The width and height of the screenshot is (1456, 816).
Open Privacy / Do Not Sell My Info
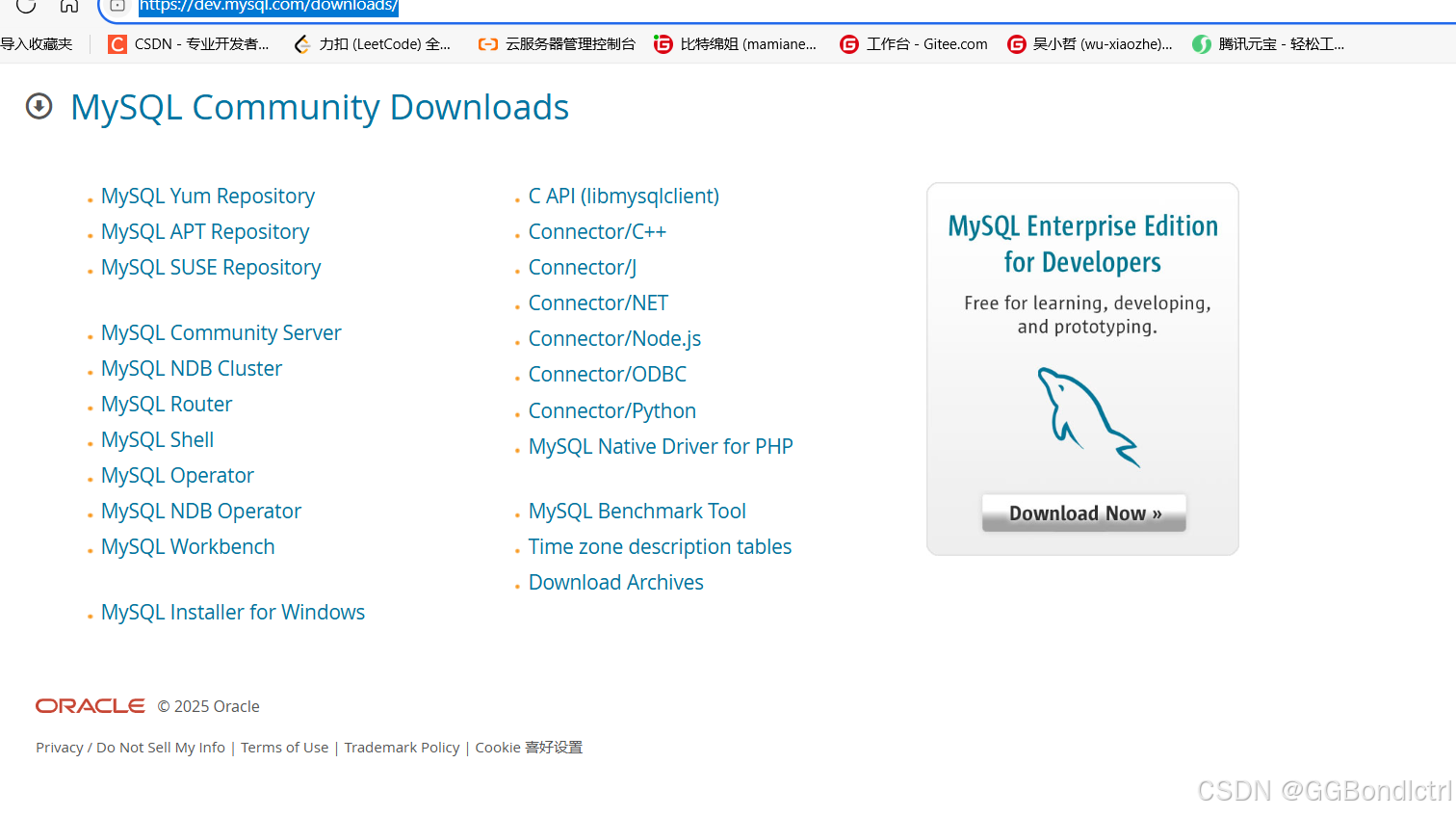(x=130, y=748)
